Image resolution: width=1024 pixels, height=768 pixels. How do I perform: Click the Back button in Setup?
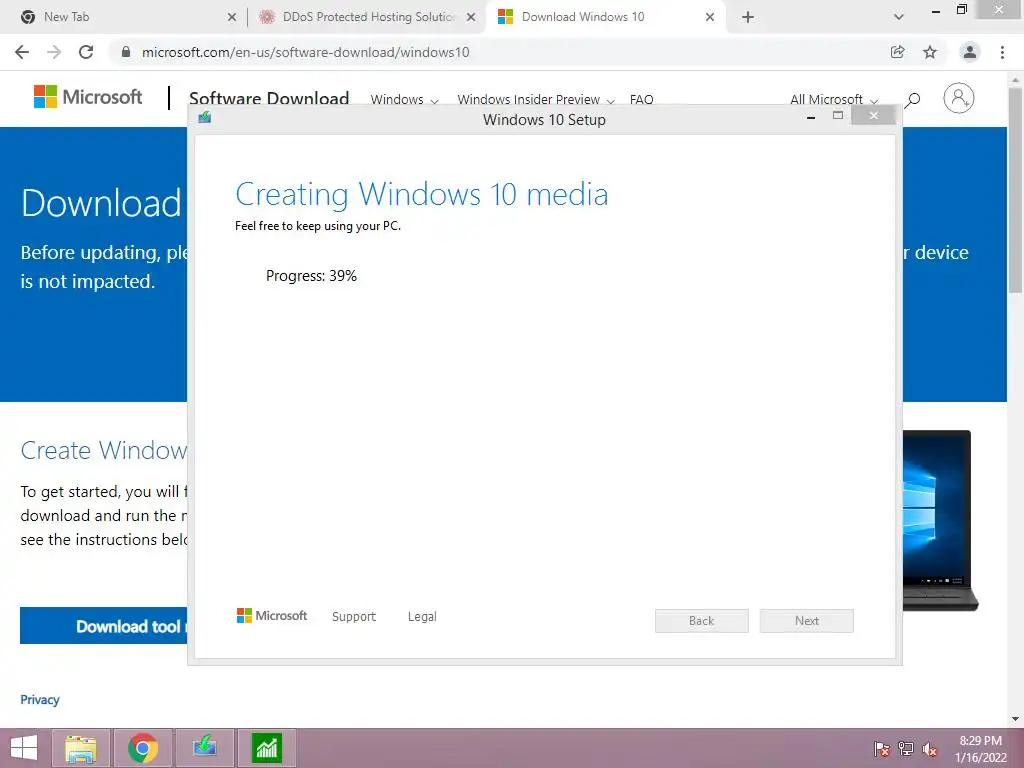701,621
